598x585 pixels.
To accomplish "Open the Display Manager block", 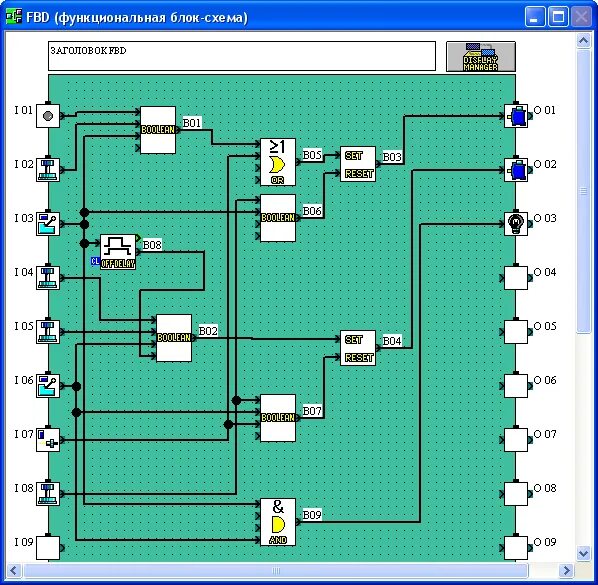I will pyautogui.click(x=481, y=56).
